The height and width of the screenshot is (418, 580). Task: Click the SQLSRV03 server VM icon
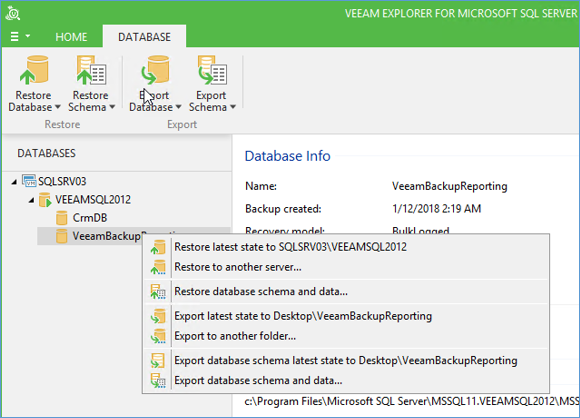pyautogui.click(x=29, y=181)
